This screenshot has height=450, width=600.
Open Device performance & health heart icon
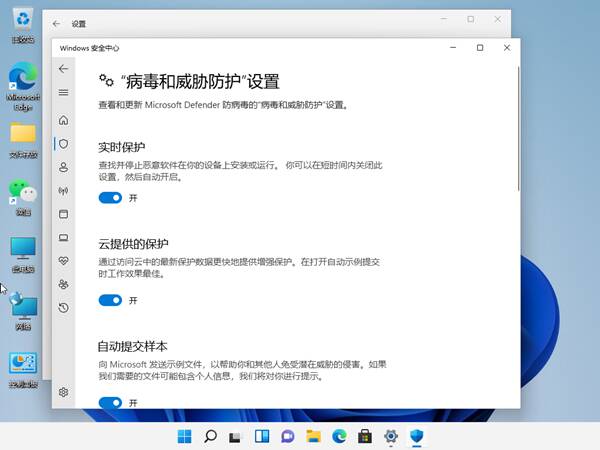tap(64, 261)
